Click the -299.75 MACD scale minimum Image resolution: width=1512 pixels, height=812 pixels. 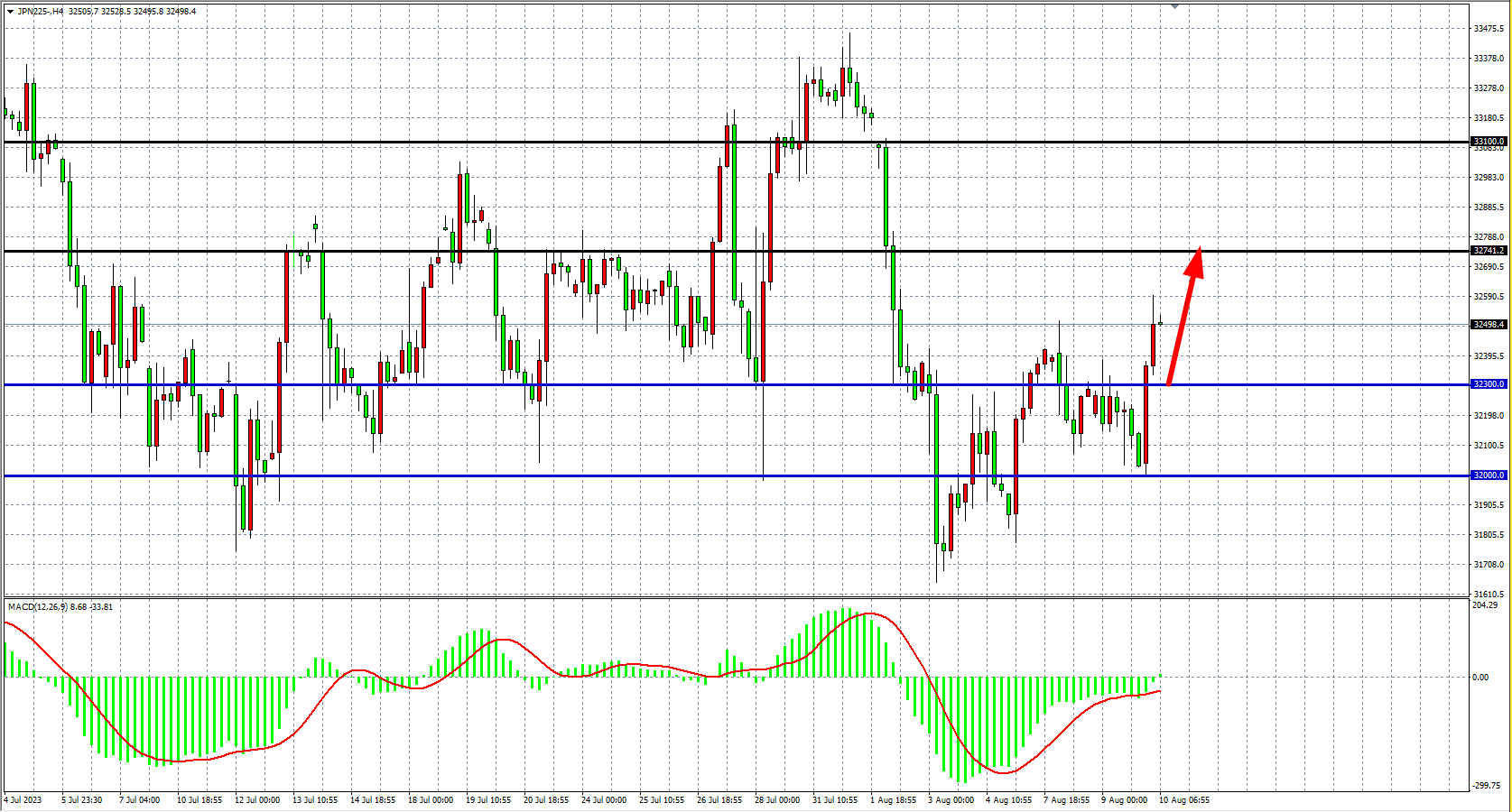tap(1486, 786)
